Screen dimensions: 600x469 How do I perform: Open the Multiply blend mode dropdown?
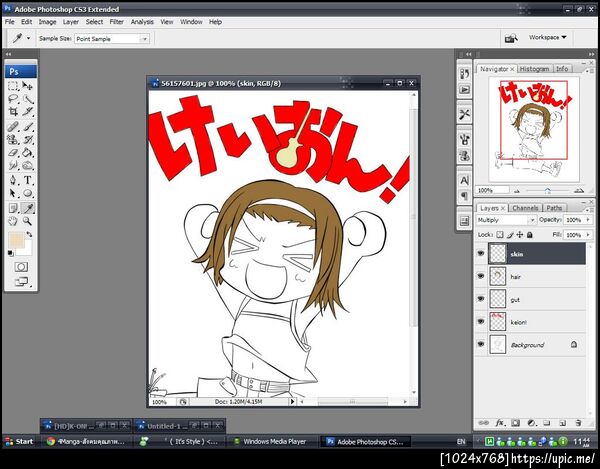pos(506,220)
